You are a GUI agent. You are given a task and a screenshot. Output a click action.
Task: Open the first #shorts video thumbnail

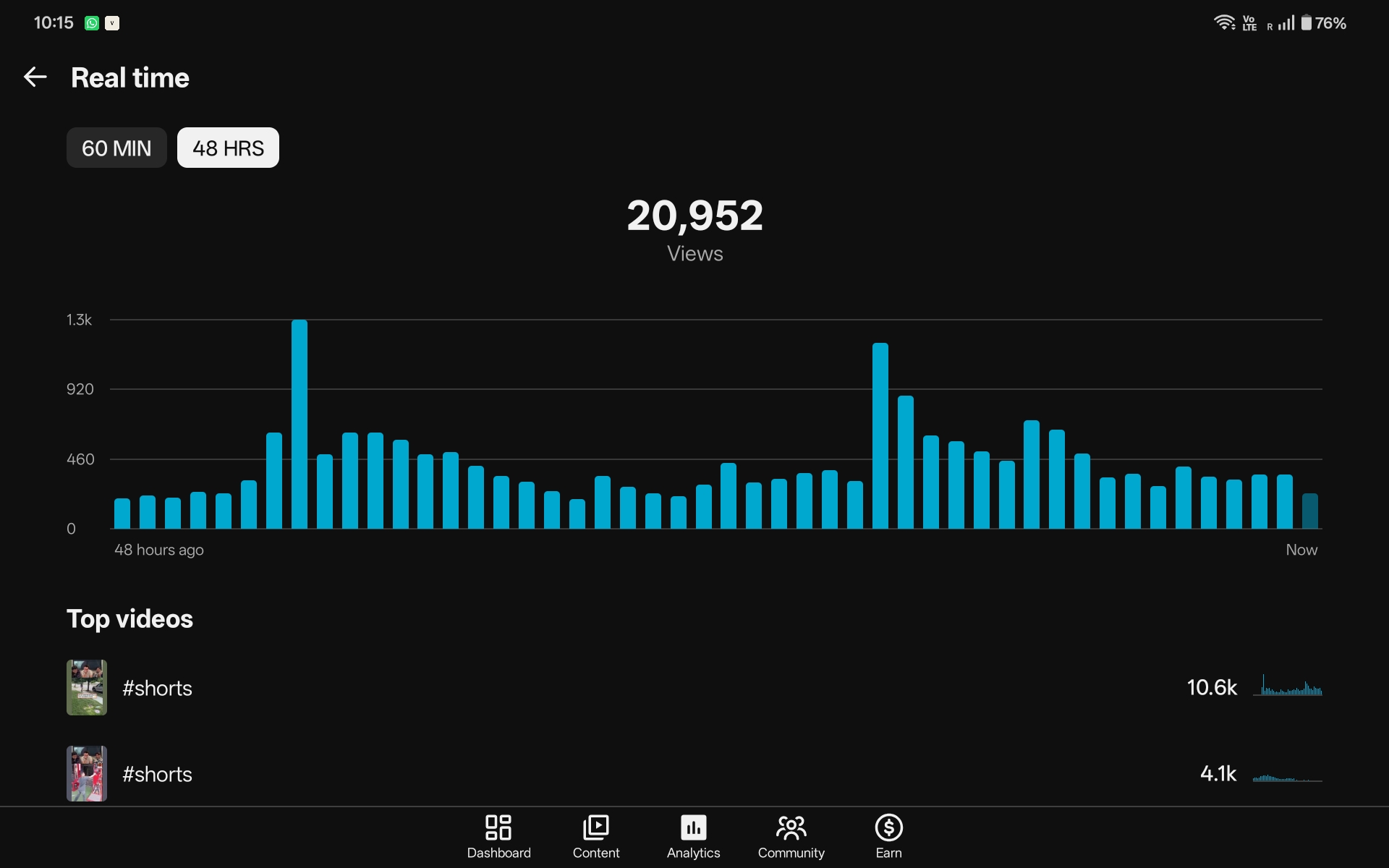[87, 687]
